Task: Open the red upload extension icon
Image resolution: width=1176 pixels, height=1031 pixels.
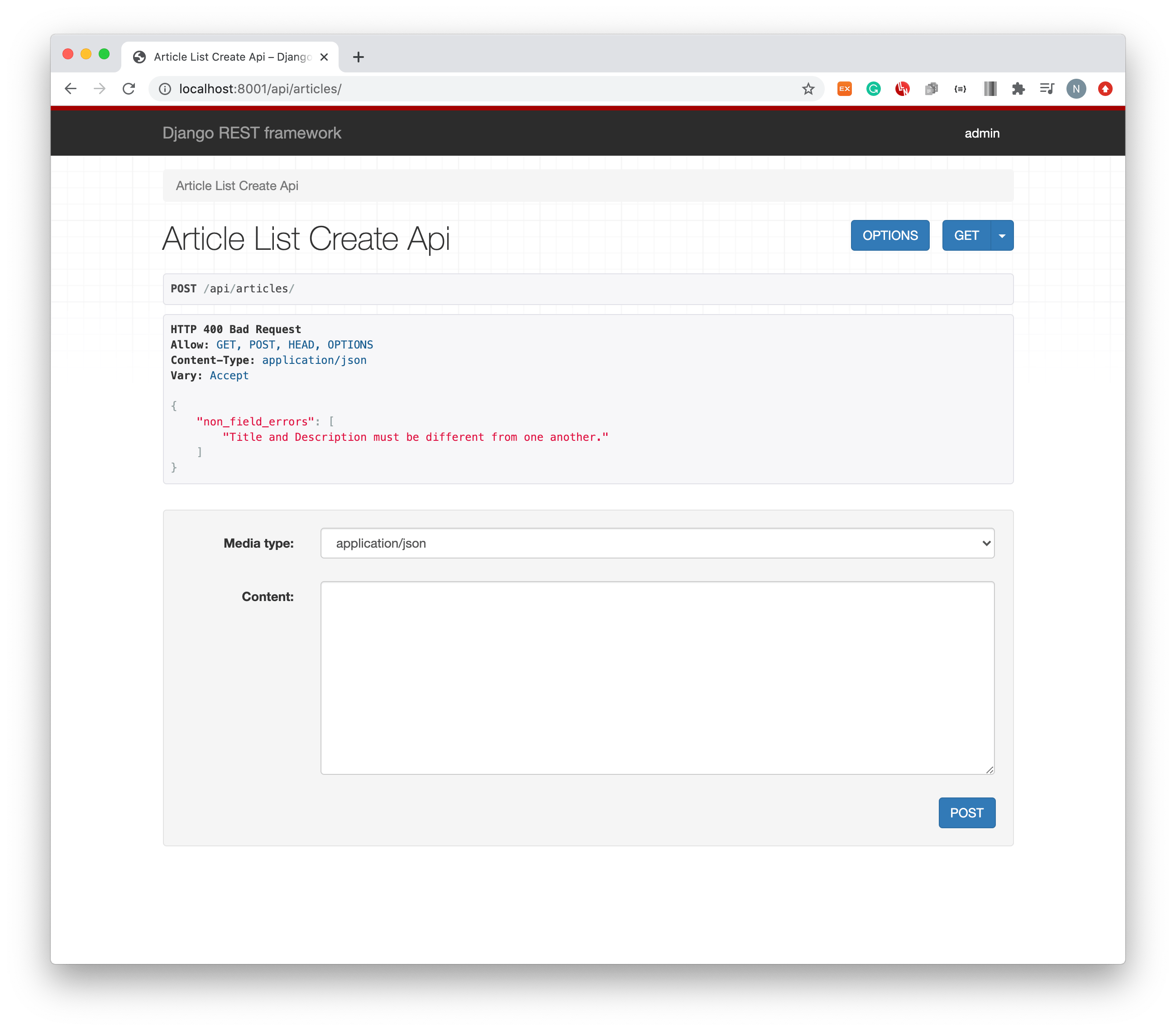Action: [1105, 89]
